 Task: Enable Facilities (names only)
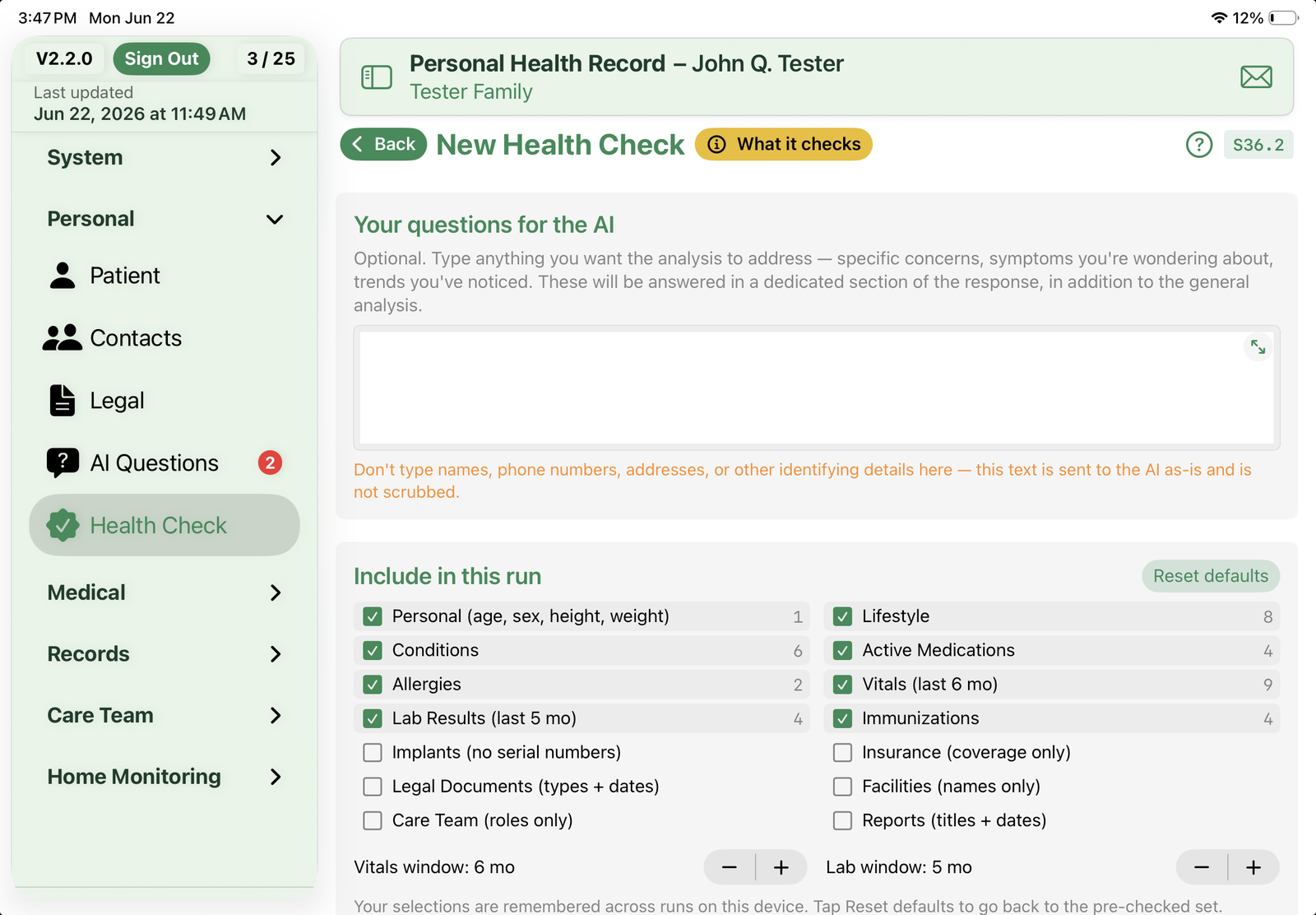(x=842, y=787)
